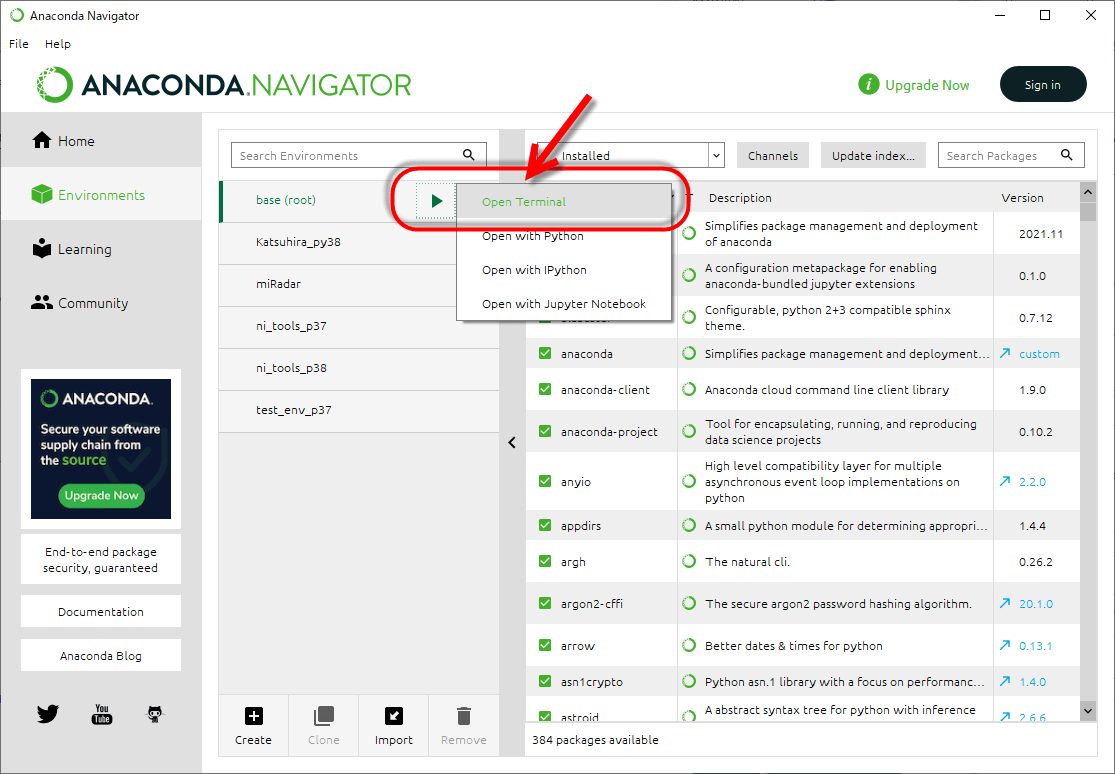1115x774 pixels.
Task: Click the Upgrade Now header link
Action: [927, 85]
